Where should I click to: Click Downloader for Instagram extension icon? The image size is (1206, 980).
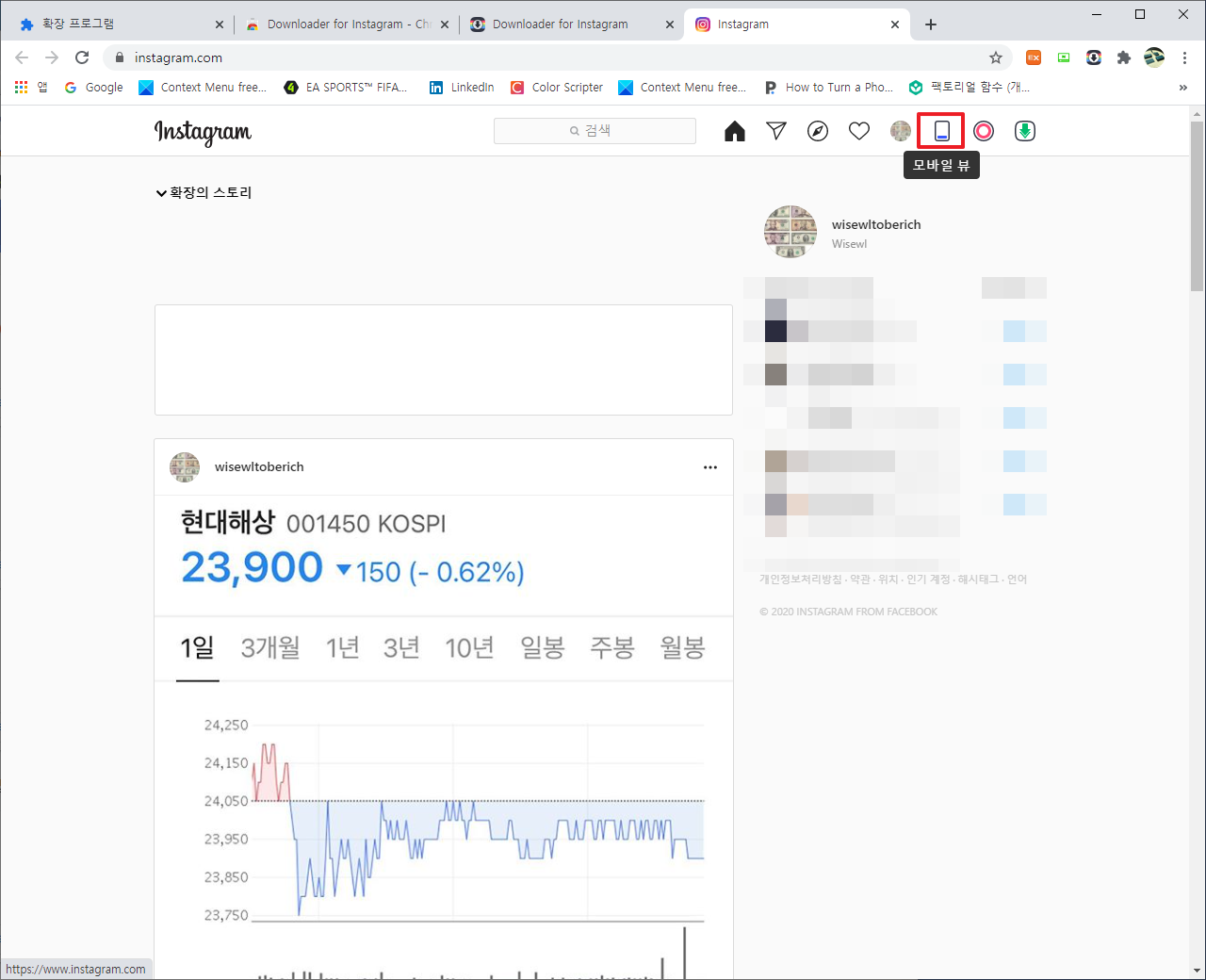point(1094,57)
